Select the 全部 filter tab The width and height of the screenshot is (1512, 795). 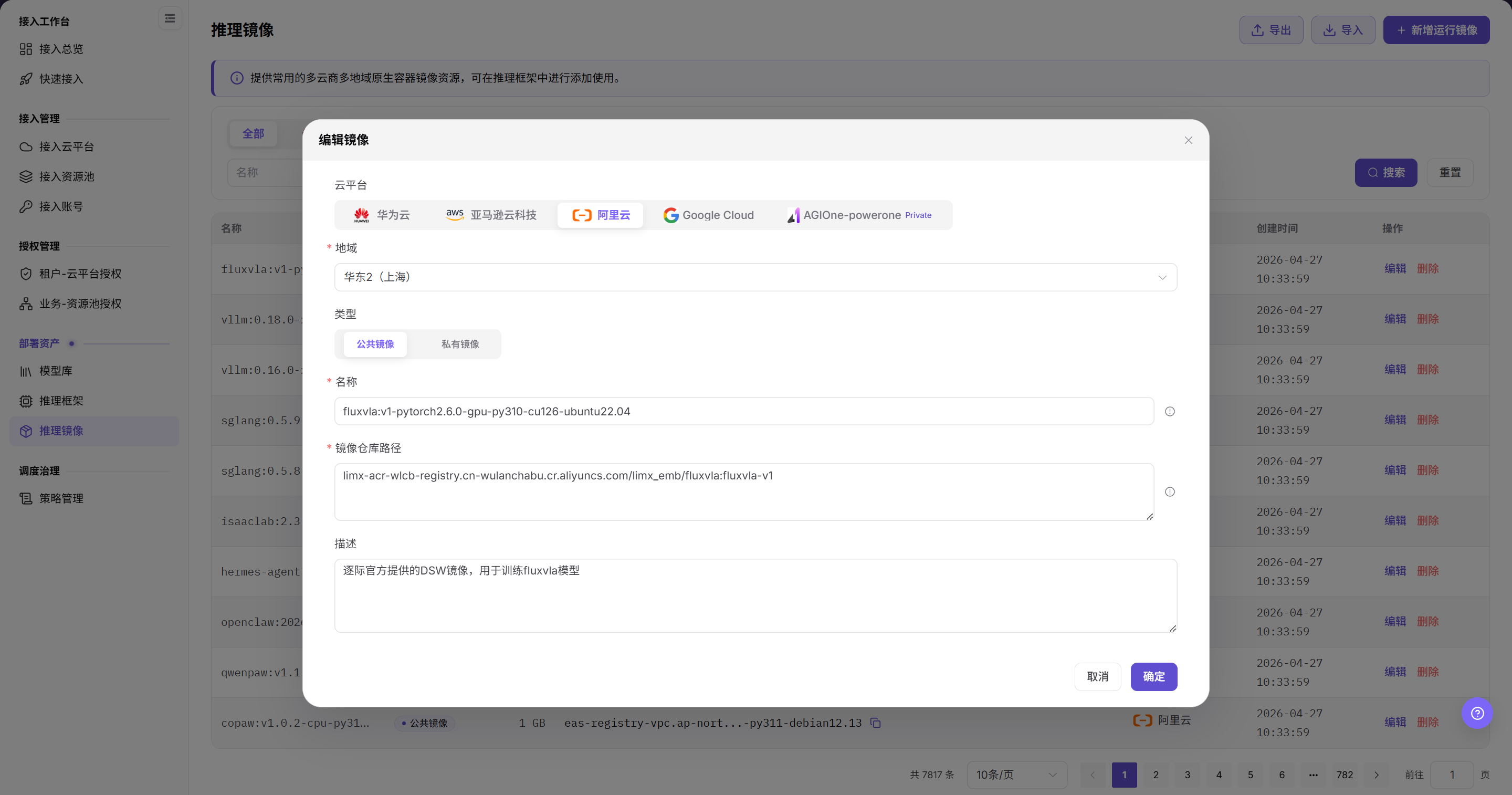pyautogui.click(x=254, y=134)
